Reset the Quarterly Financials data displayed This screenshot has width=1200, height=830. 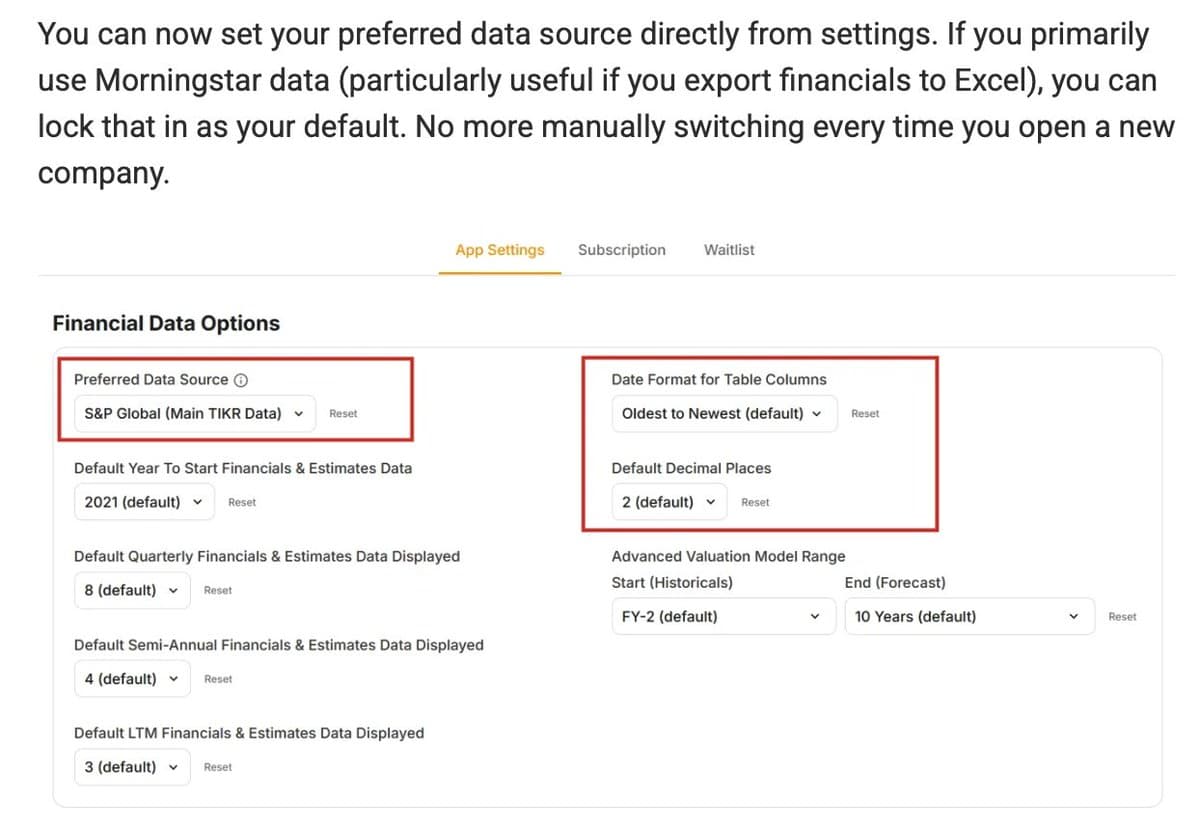[x=218, y=591]
